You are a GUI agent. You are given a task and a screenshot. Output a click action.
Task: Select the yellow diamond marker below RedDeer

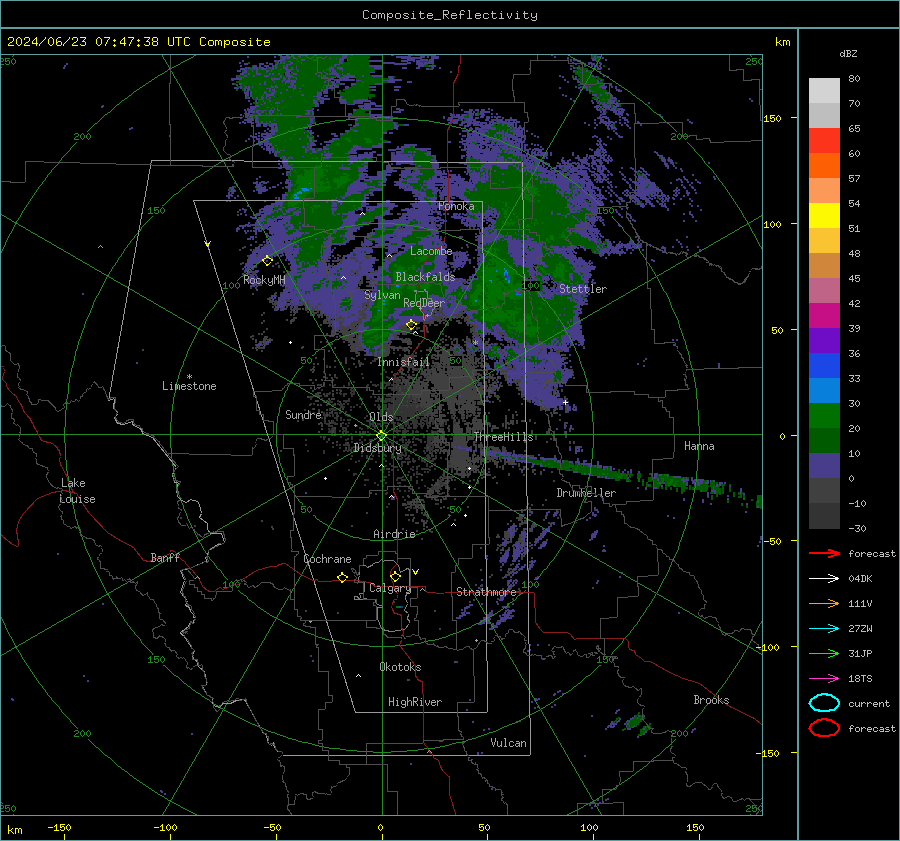[x=412, y=325]
